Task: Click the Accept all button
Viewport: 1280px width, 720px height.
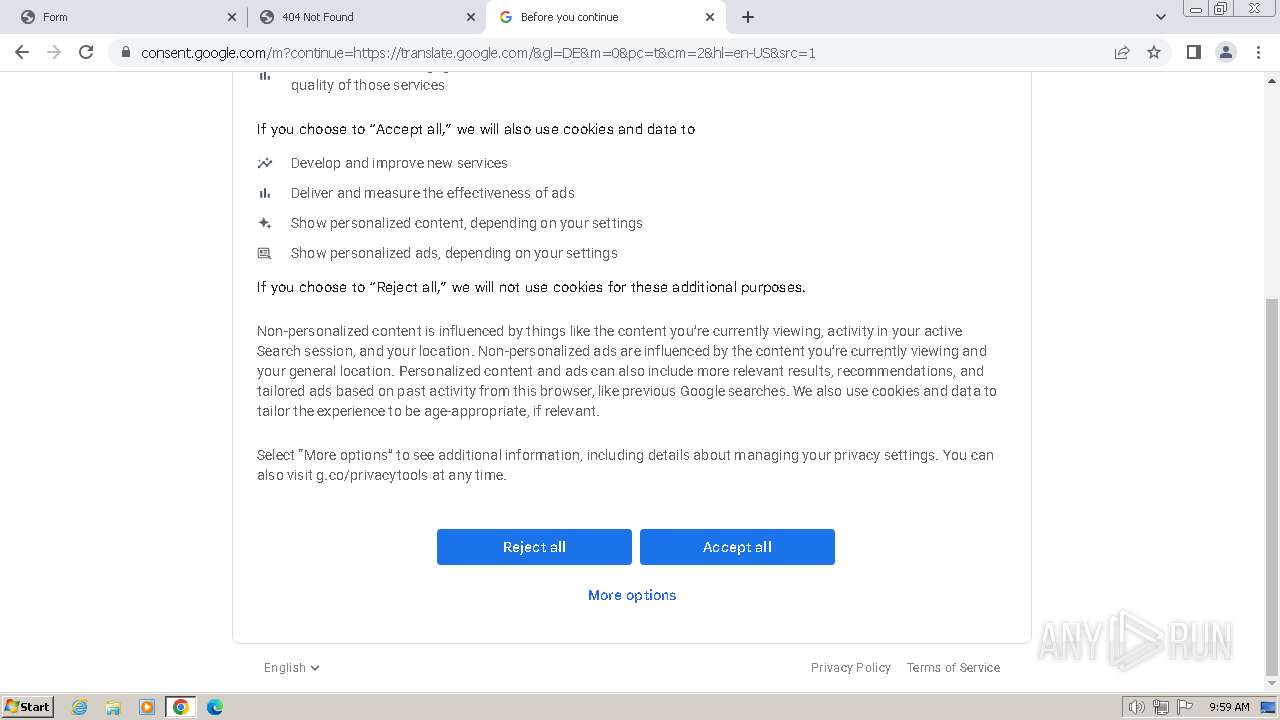Action: coord(737,547)
